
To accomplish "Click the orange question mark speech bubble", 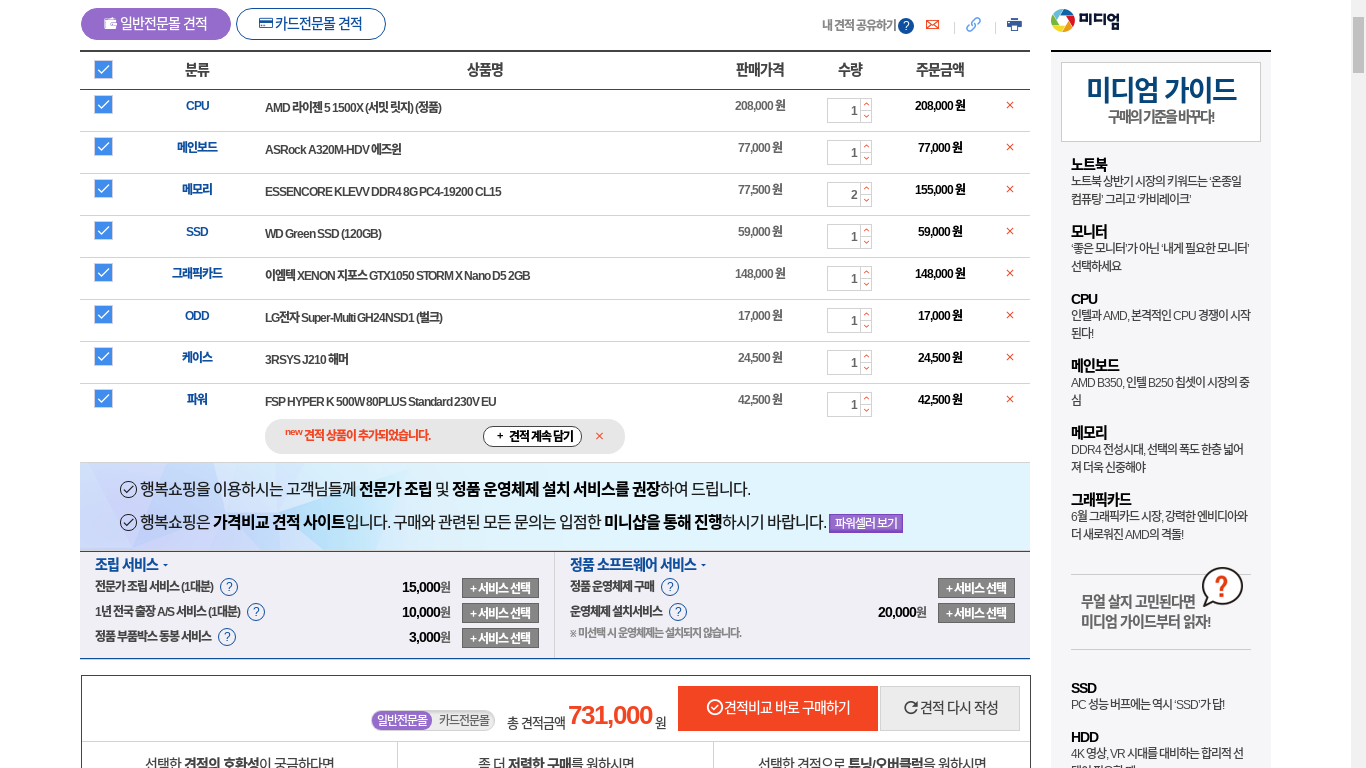I will click(x=1222, y=587).
